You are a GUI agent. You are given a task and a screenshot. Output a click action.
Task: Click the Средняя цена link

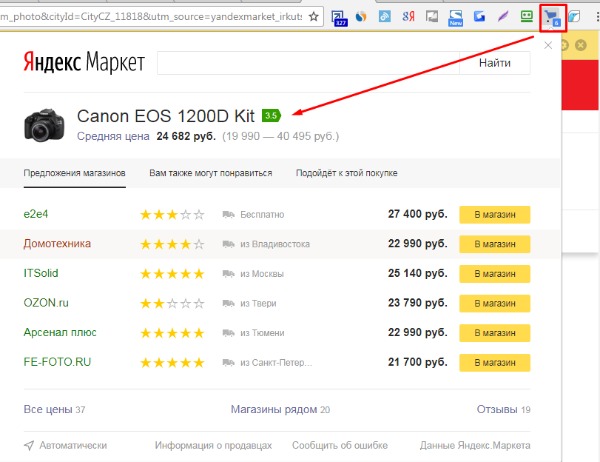click(x=113, y=136)
